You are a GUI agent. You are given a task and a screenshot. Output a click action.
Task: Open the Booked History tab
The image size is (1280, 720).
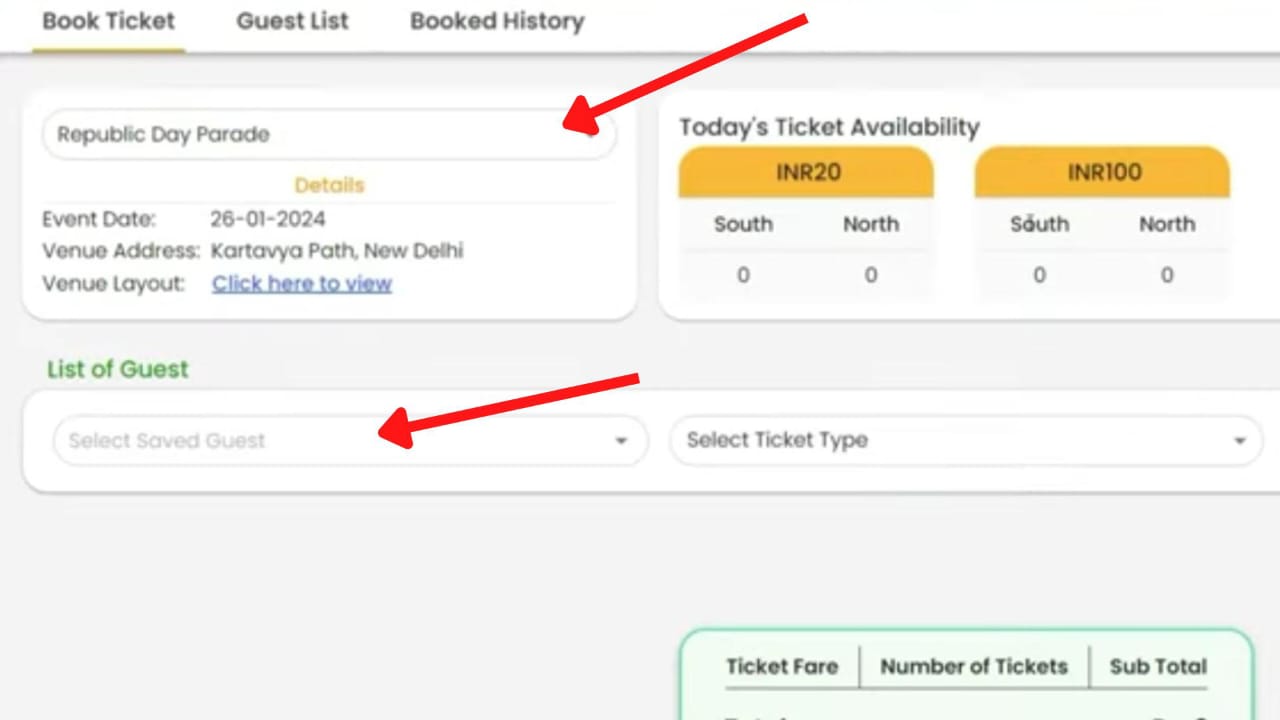point(496,21)
